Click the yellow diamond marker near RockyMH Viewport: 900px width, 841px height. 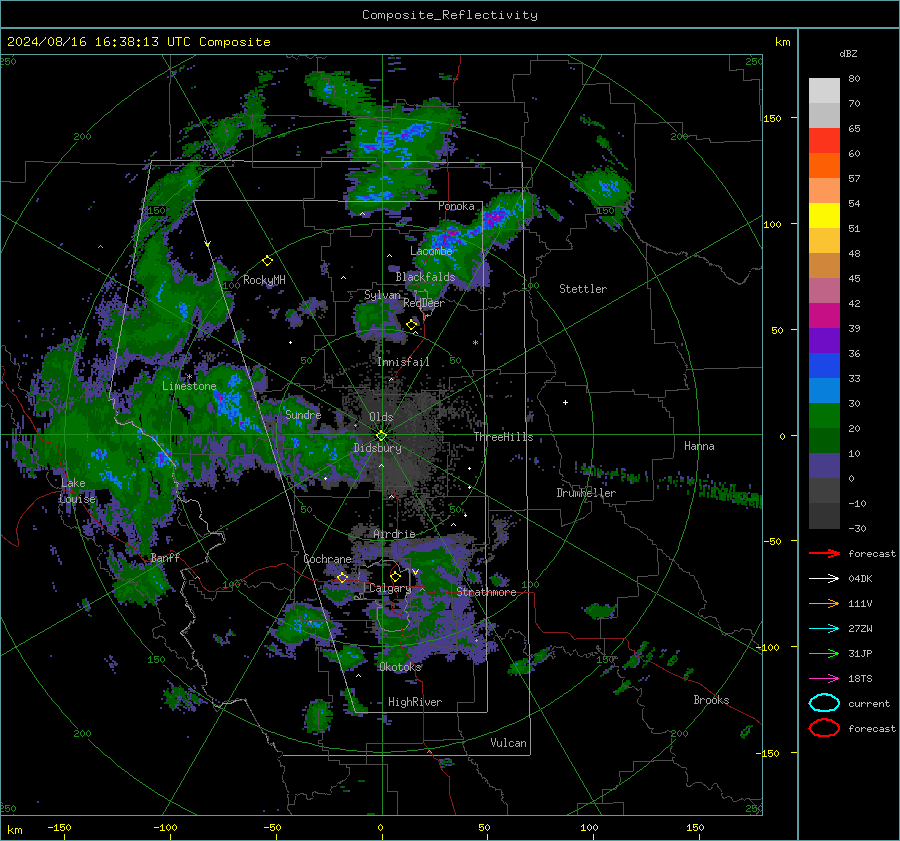[x=267, y=261]
